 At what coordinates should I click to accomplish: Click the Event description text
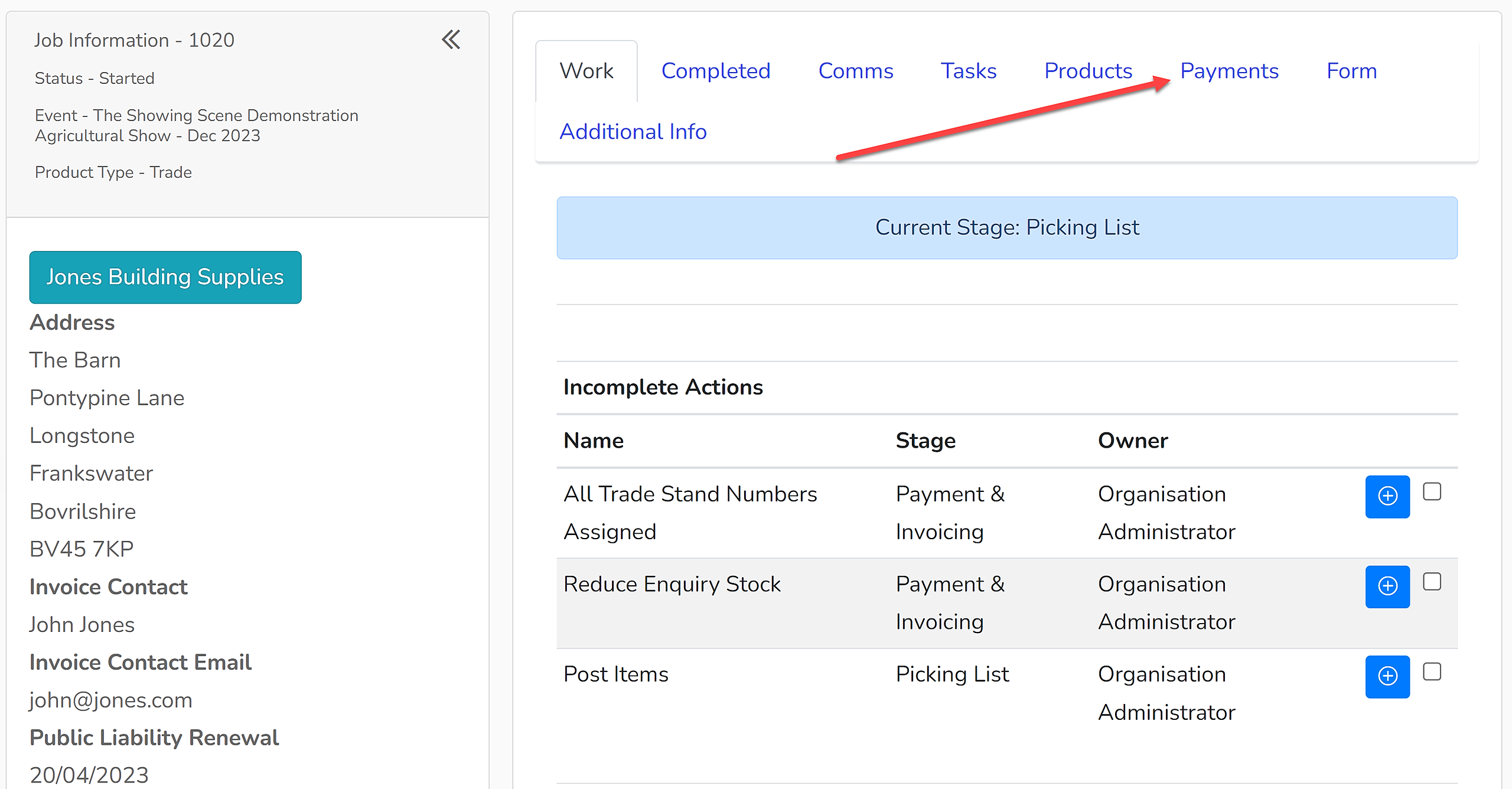[197, 125]
